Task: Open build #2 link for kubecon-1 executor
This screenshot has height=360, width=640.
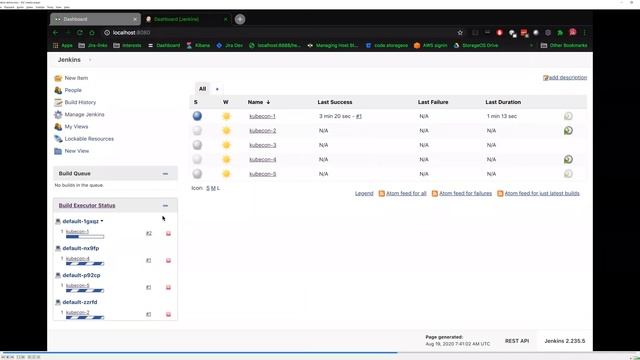Action: 149,233
